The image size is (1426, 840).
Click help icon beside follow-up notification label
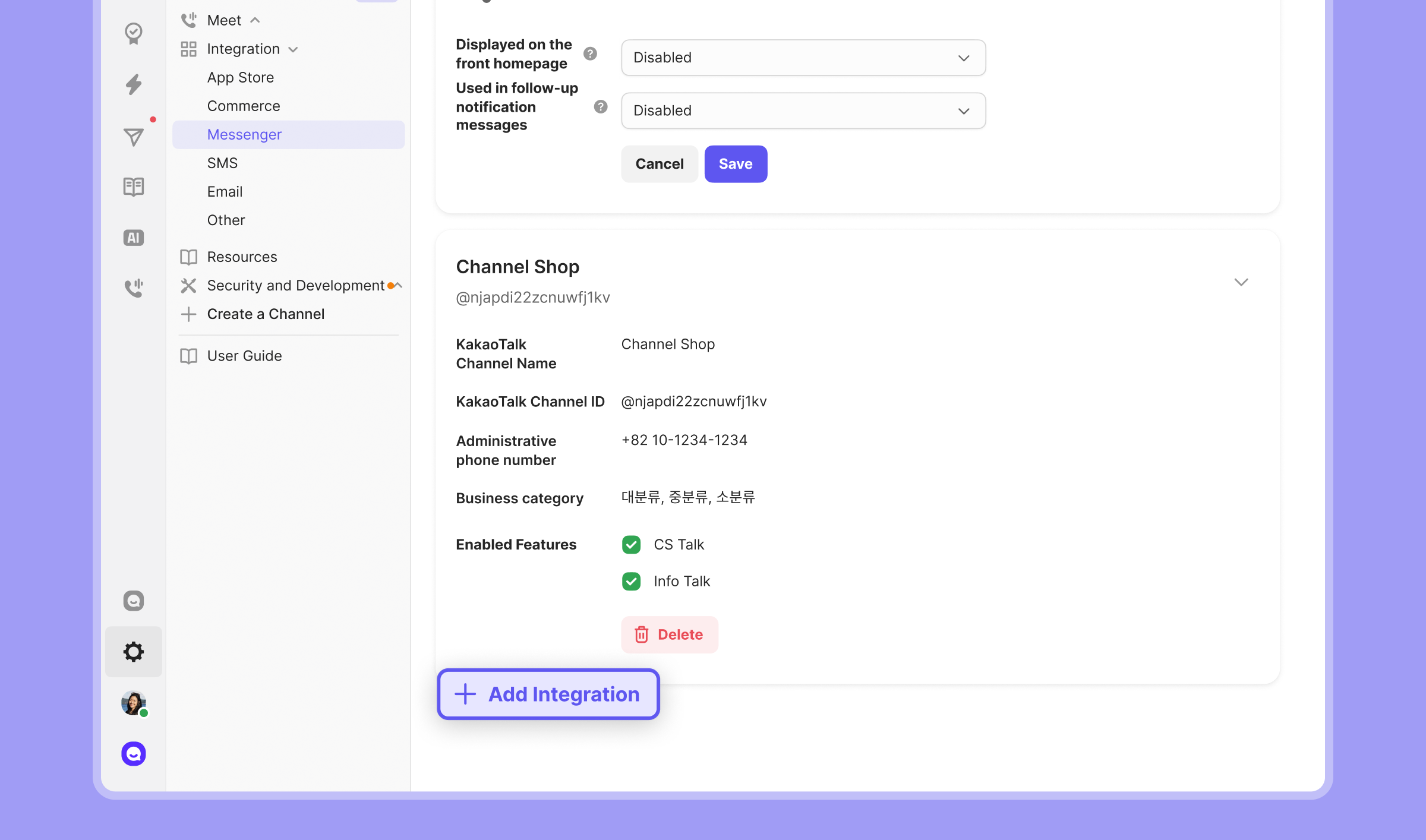coord(601,106)
